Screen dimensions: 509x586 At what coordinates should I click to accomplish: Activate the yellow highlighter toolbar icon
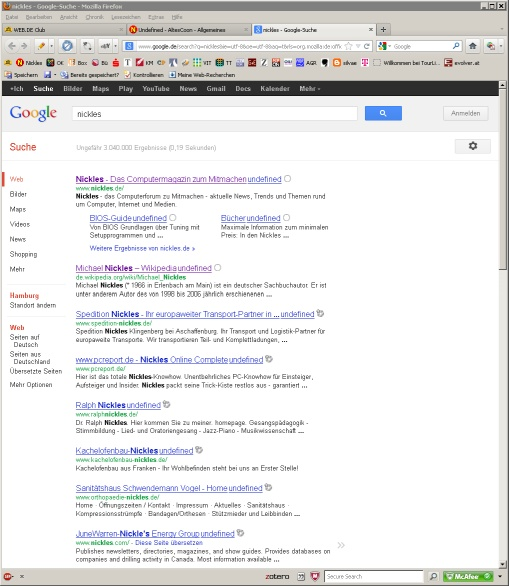(x=41, y=46)
